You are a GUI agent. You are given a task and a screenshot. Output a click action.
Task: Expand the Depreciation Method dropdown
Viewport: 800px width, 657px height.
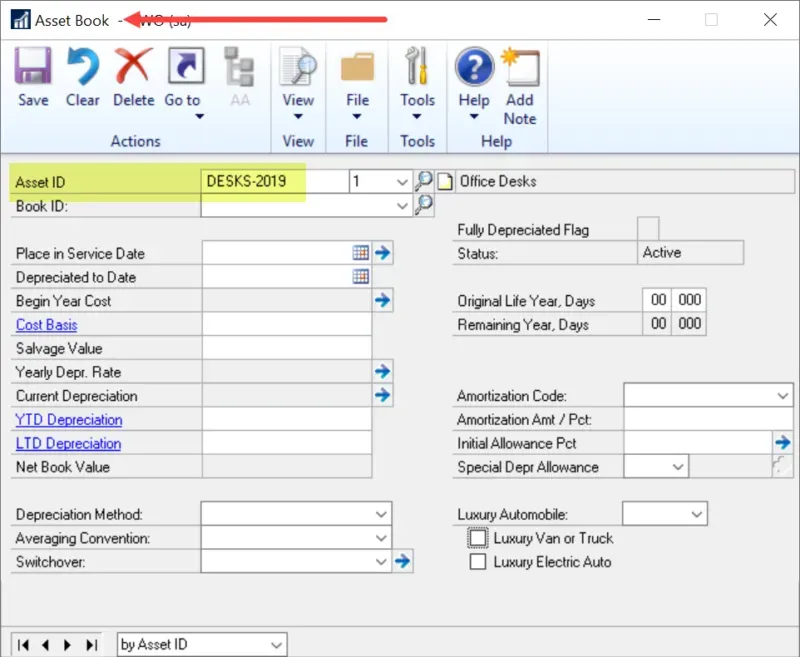point(381,514)
